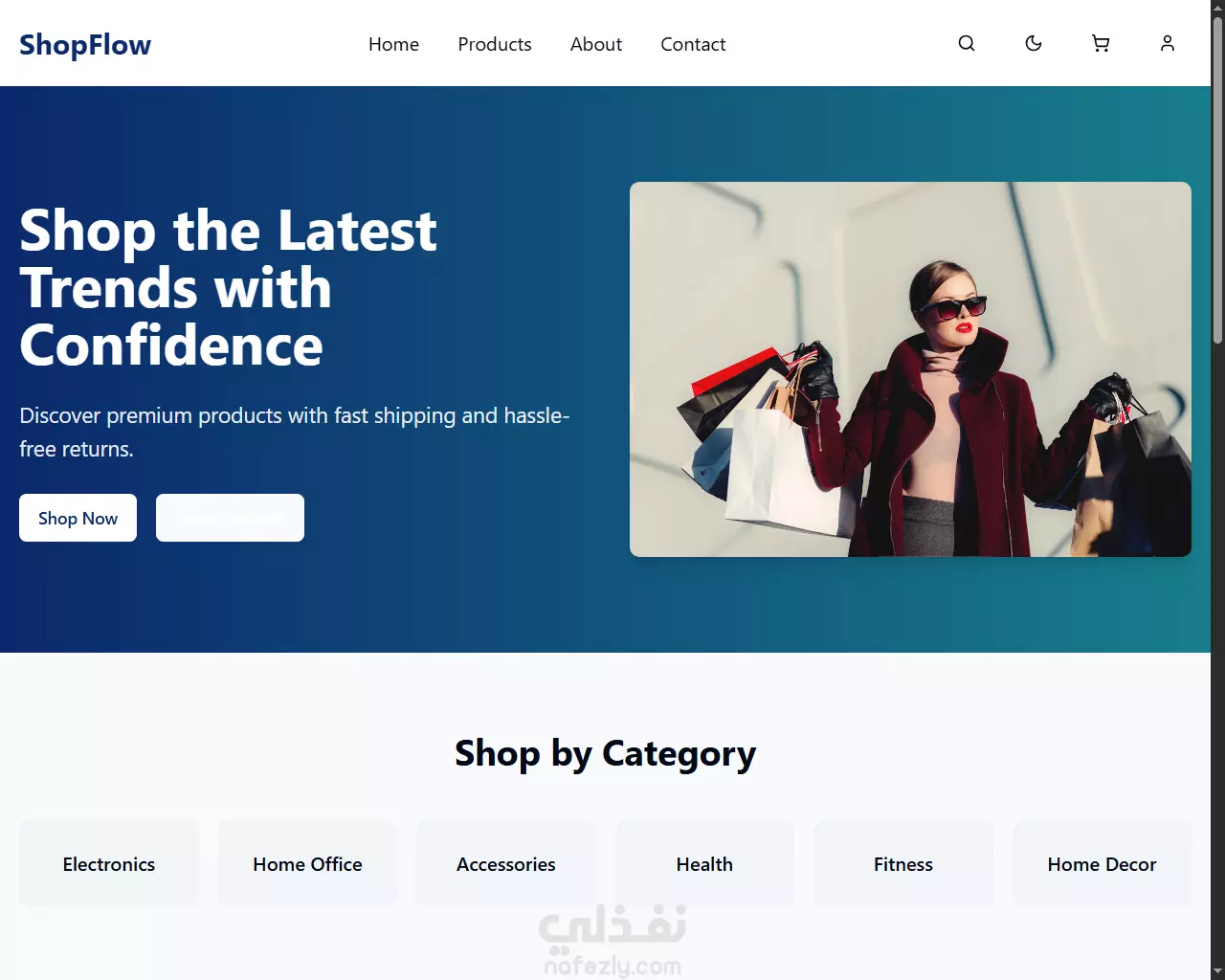Click the faded button beside Shop Now

(x=230, y=518)
